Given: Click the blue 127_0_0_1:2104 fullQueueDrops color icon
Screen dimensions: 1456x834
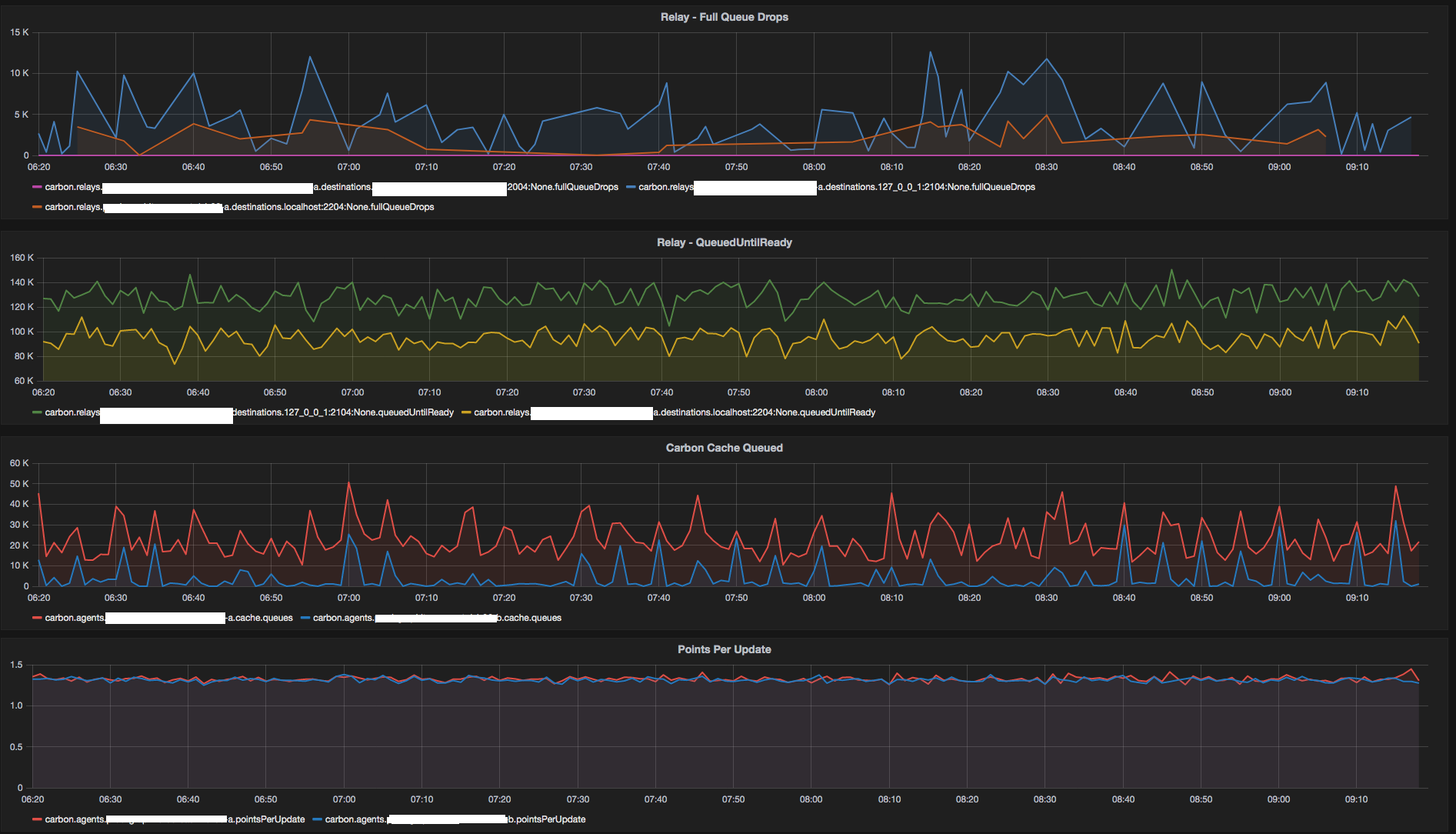Looking at the screenshot, I should point(631,187).
